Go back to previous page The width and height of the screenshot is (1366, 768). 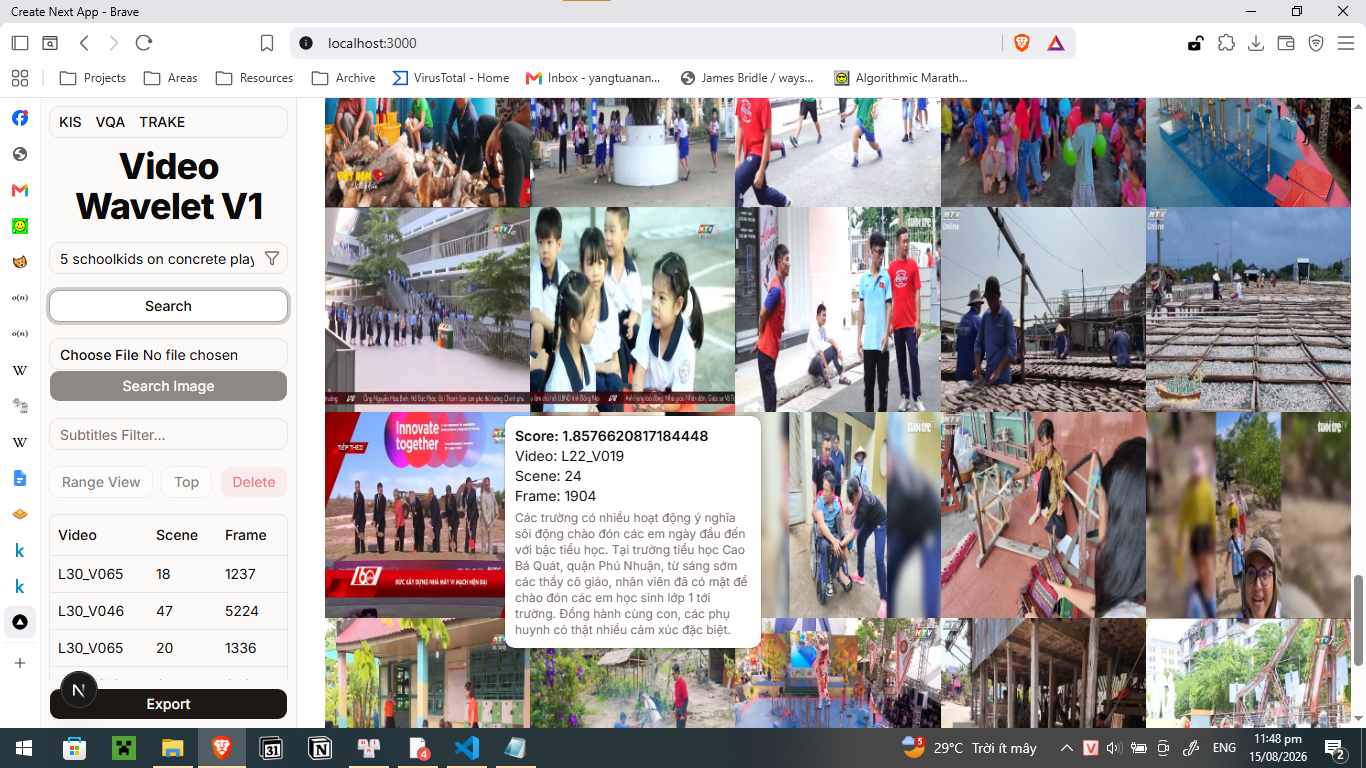(84, 43)
